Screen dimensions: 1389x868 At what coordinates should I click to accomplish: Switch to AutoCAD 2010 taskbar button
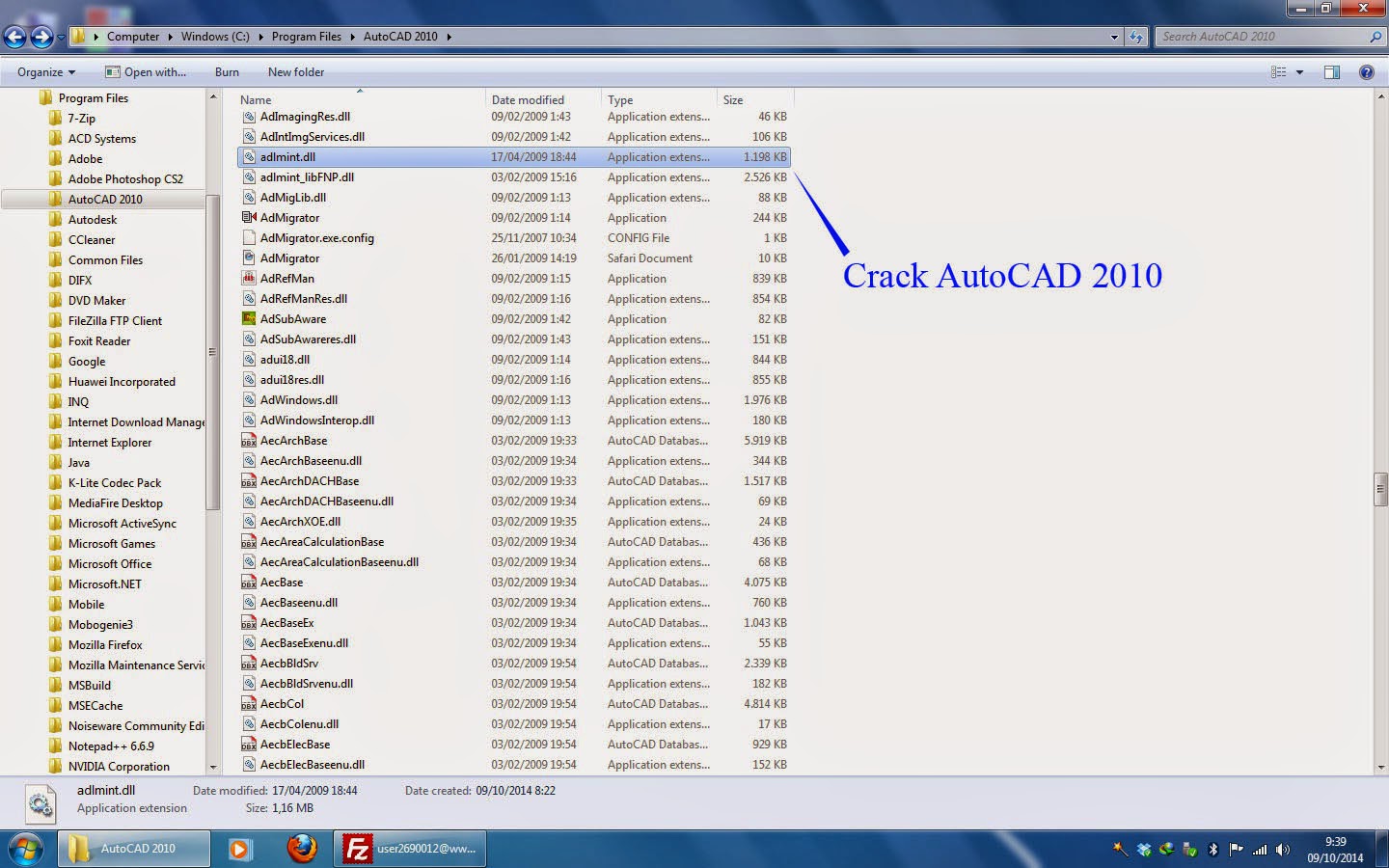coord(134,849)
